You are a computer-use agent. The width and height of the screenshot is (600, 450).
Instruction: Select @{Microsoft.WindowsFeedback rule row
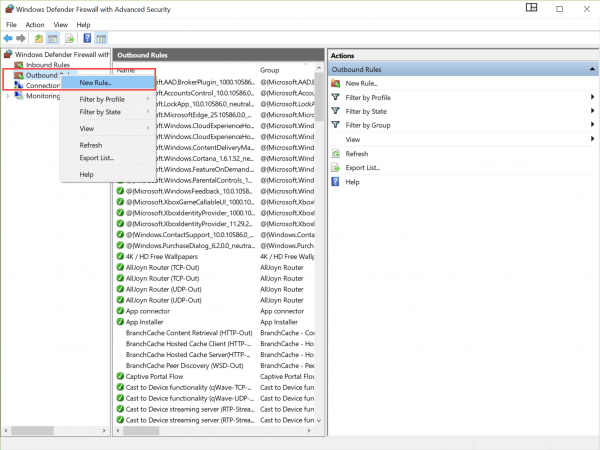pos(215,191)
